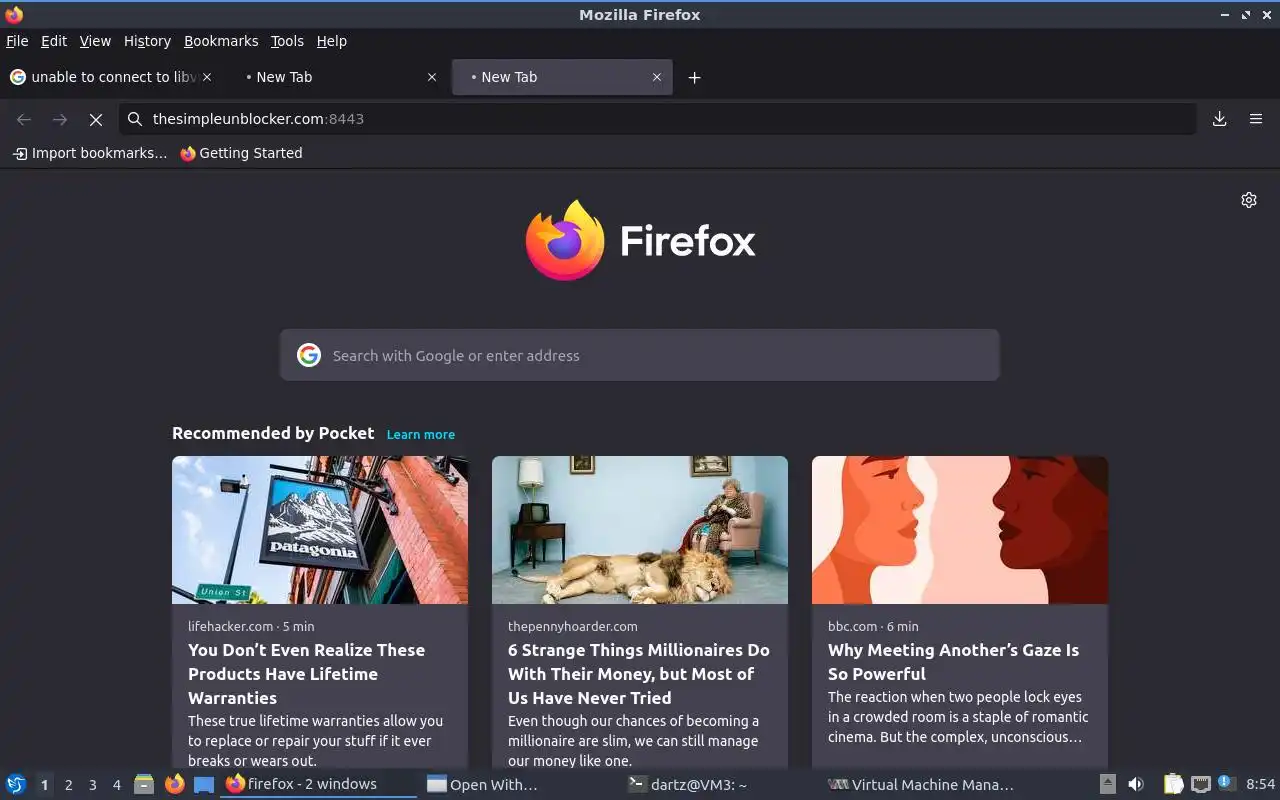Image resolution: width=1280 pixels, height=800 pixels.
Task: Open the system start menu icon in taskbar
Action: click(16, 784)
